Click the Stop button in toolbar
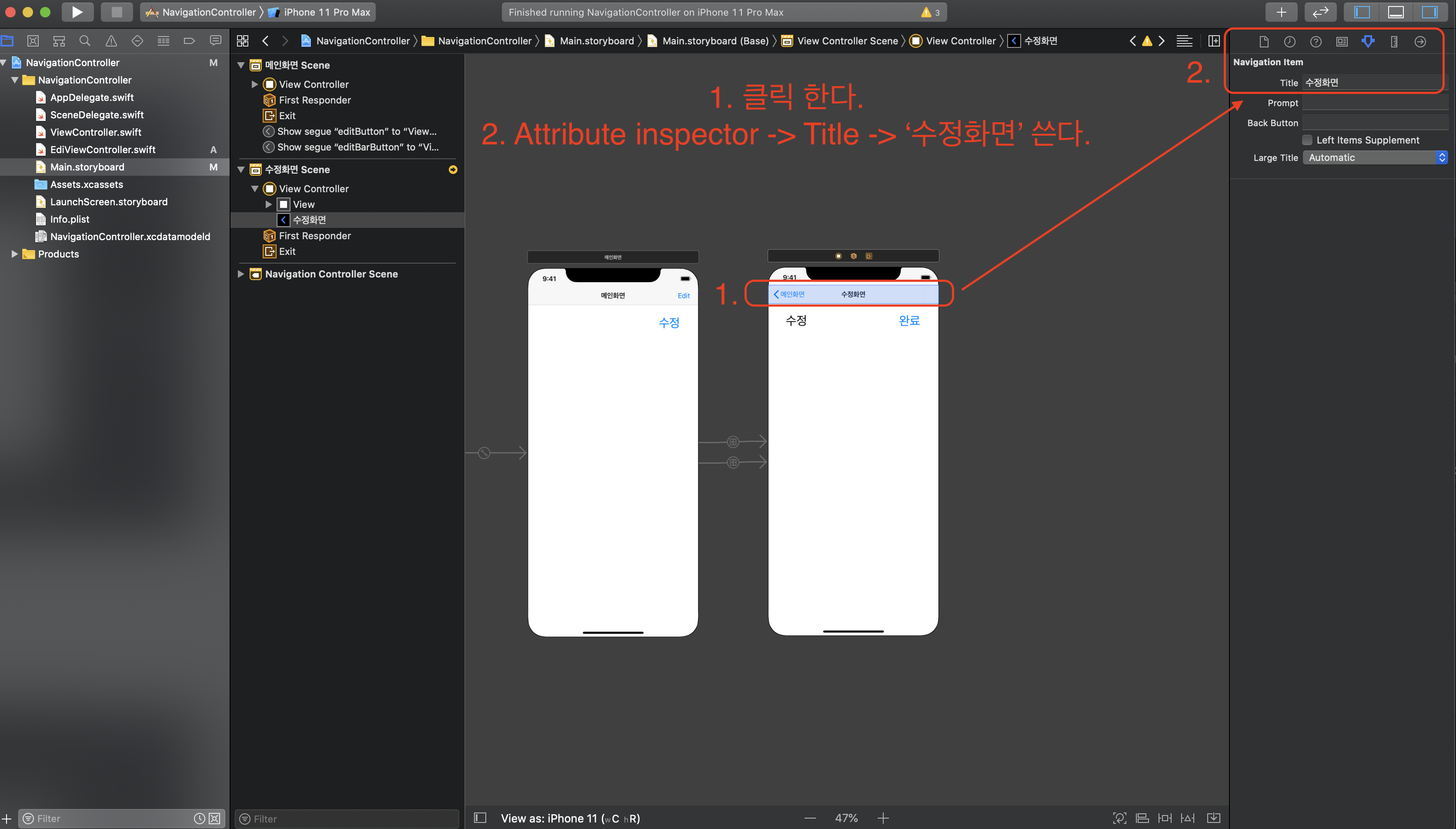Viewport: 1456px width, 829px height. (116, 12)
